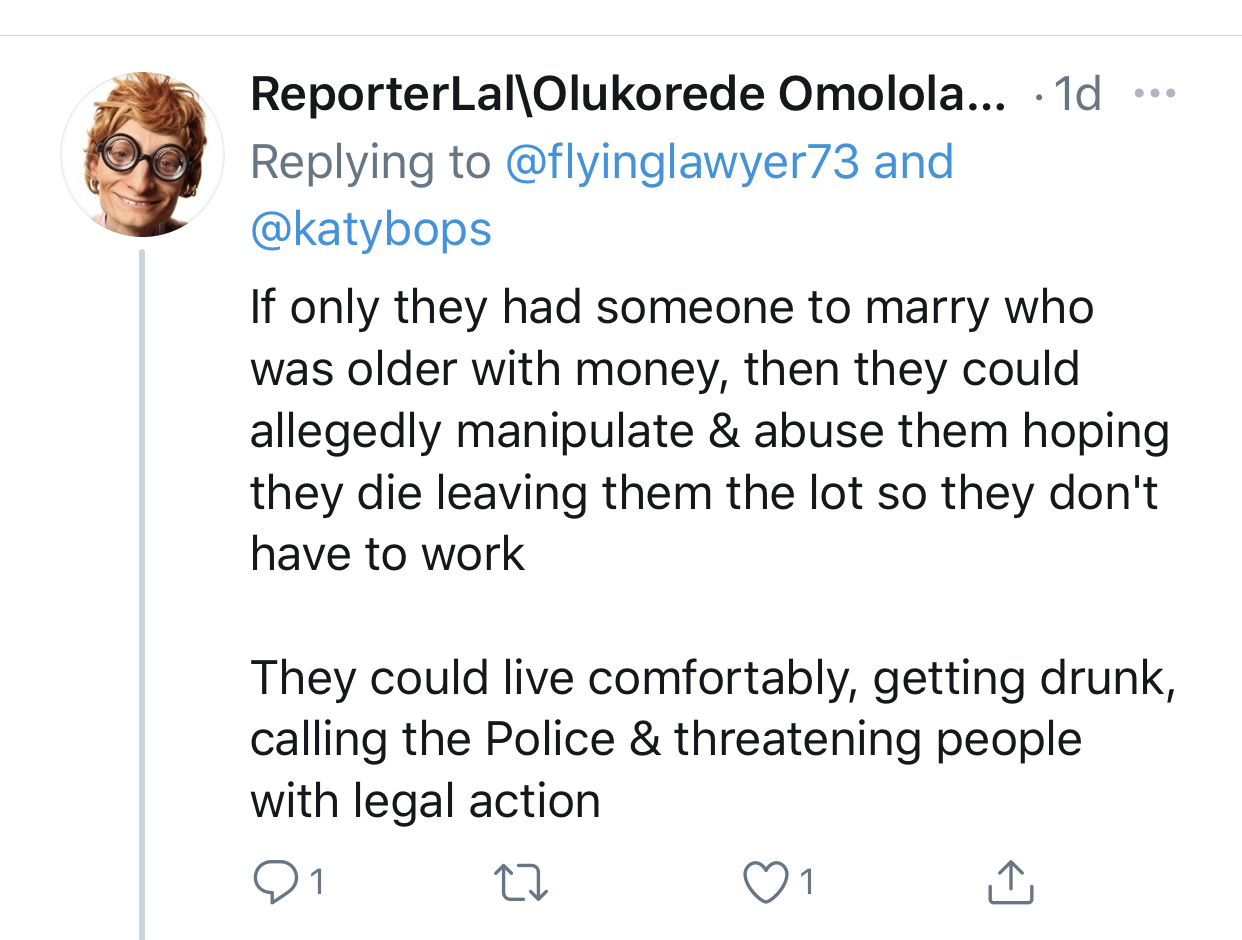Click the reply count beside the bubble
Viewport: 1242px width, 940px height.
point(317,882)
